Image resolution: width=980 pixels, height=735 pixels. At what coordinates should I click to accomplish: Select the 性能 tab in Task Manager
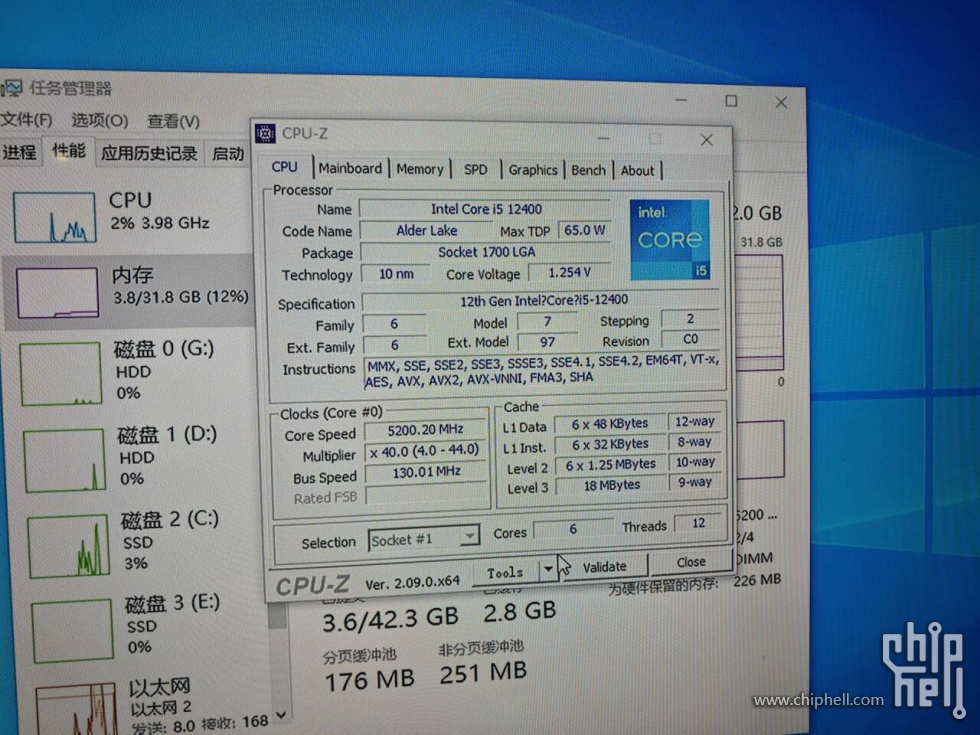[69, 151]
